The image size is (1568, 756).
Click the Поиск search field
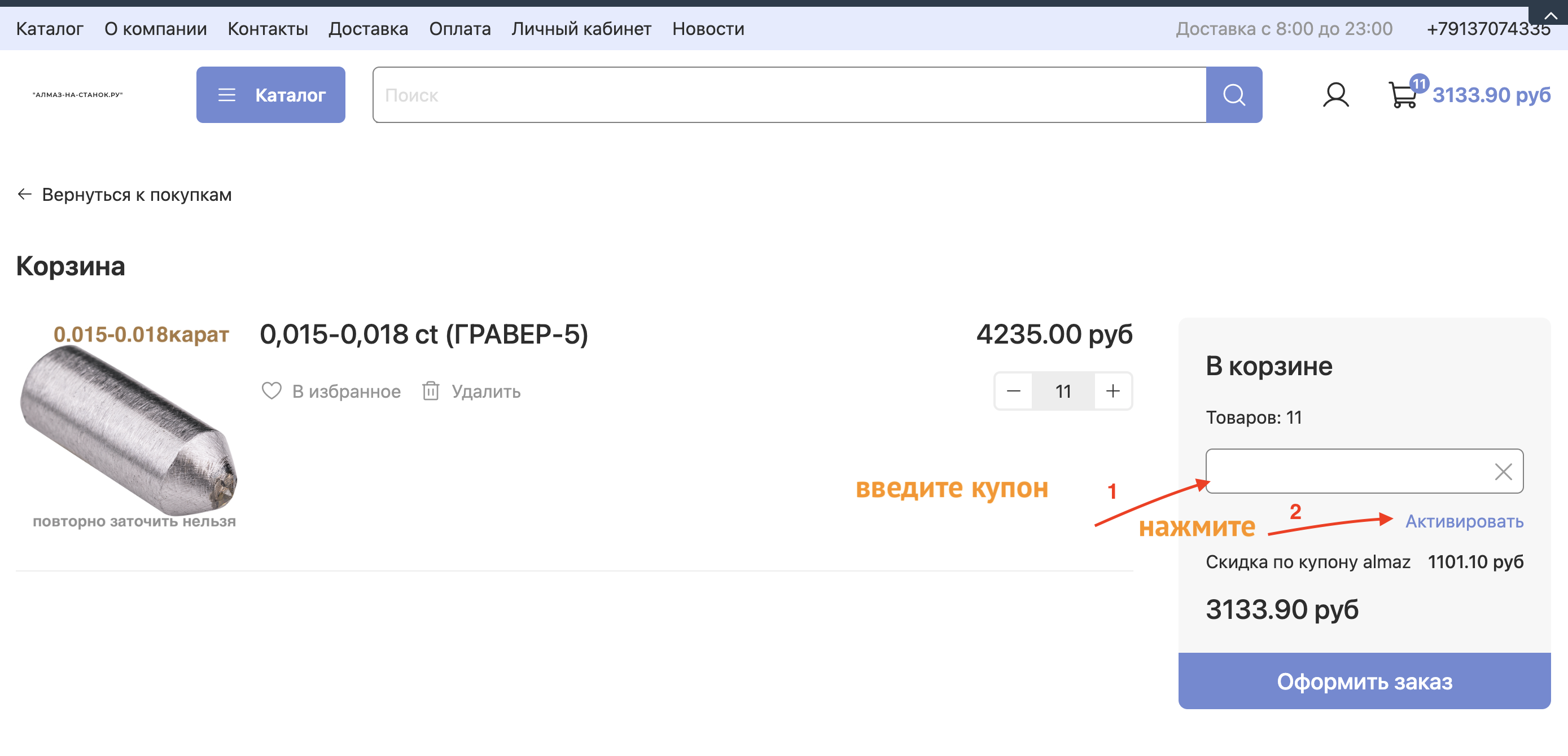pos(789,95)
